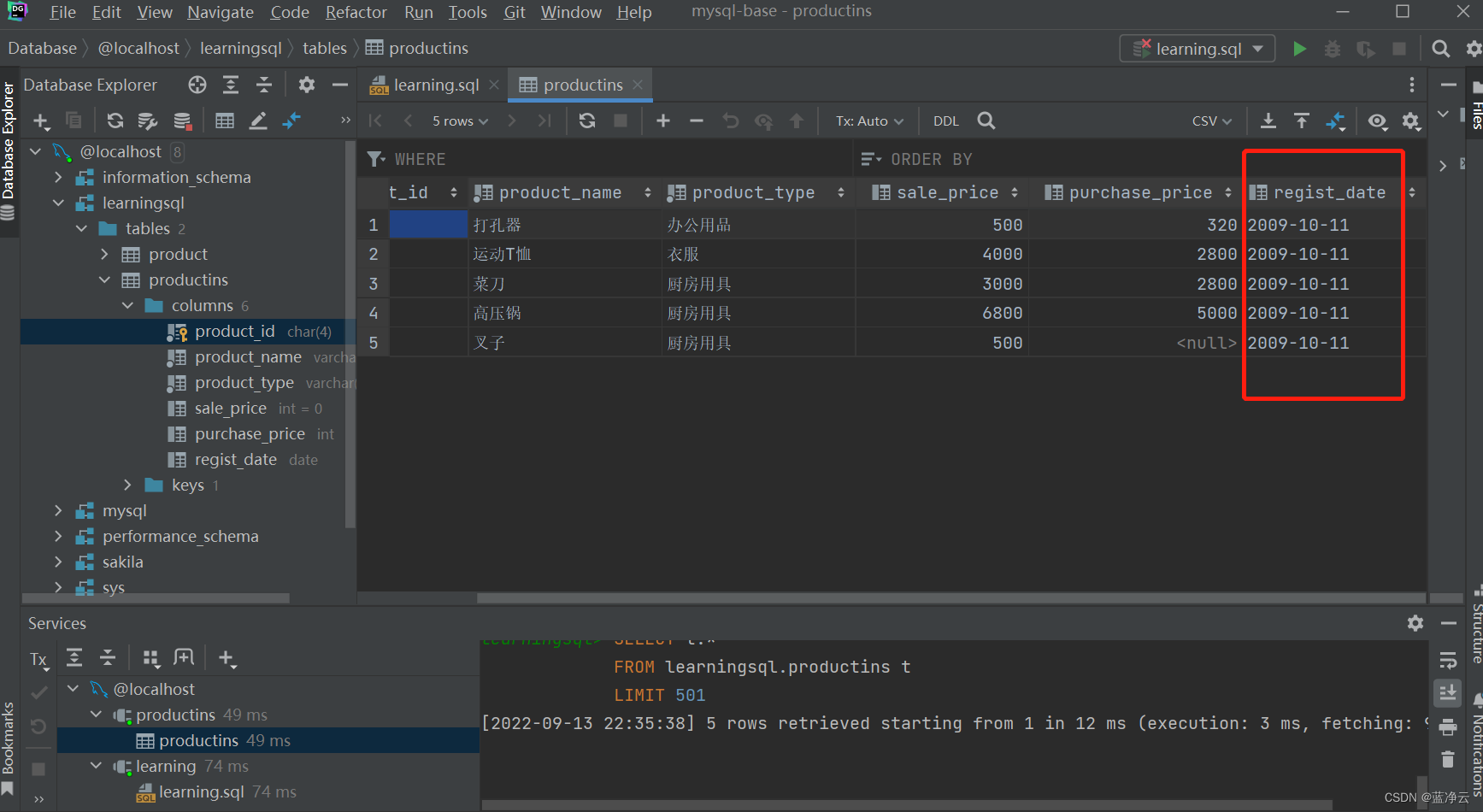Add service with plus icon in Services
The height and width of the screenshot is (812, 1483).
[227, 658]
